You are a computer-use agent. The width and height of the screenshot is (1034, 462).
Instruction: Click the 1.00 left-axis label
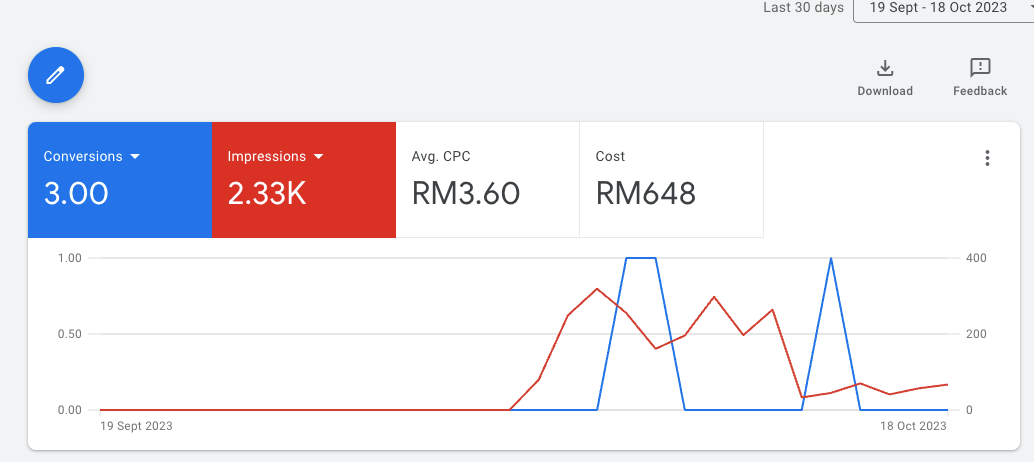68,258
